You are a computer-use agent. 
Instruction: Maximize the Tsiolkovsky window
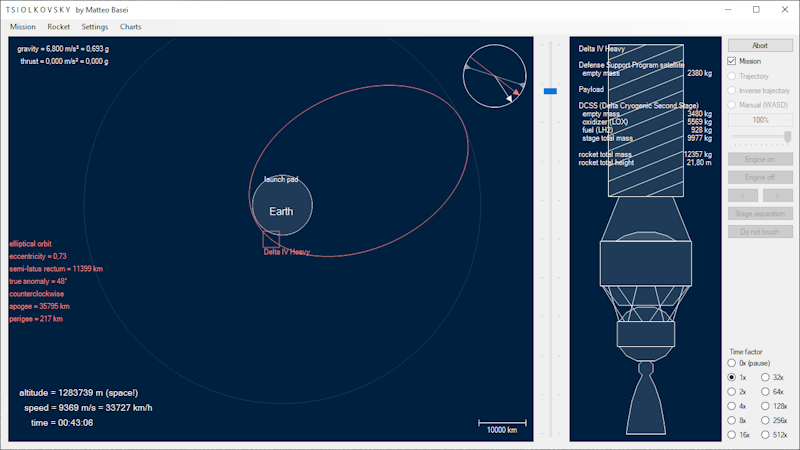coord(757,9)
